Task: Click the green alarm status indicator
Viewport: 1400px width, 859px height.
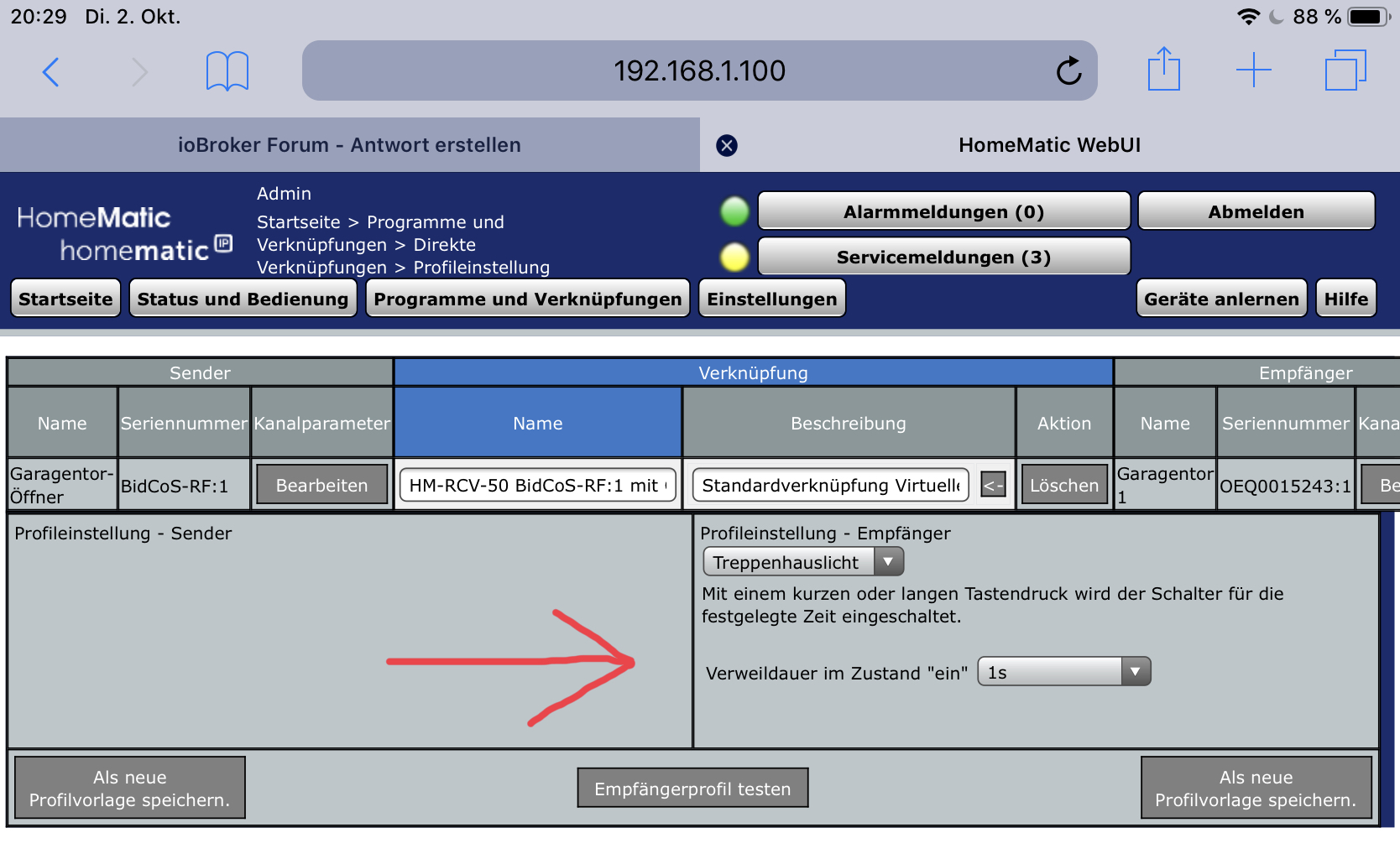Action: [734, 211]
